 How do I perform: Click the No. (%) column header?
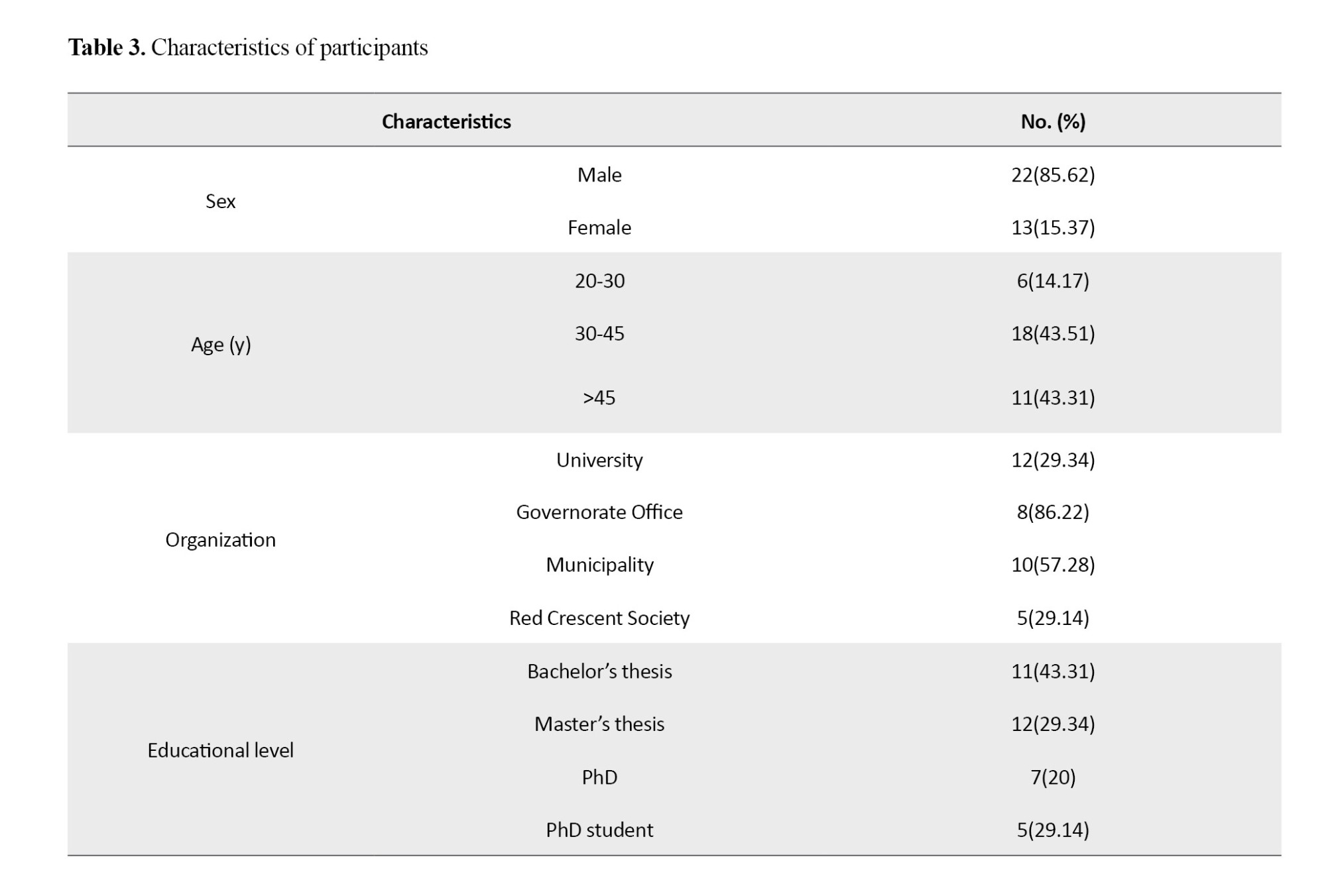pos(1053,121)
